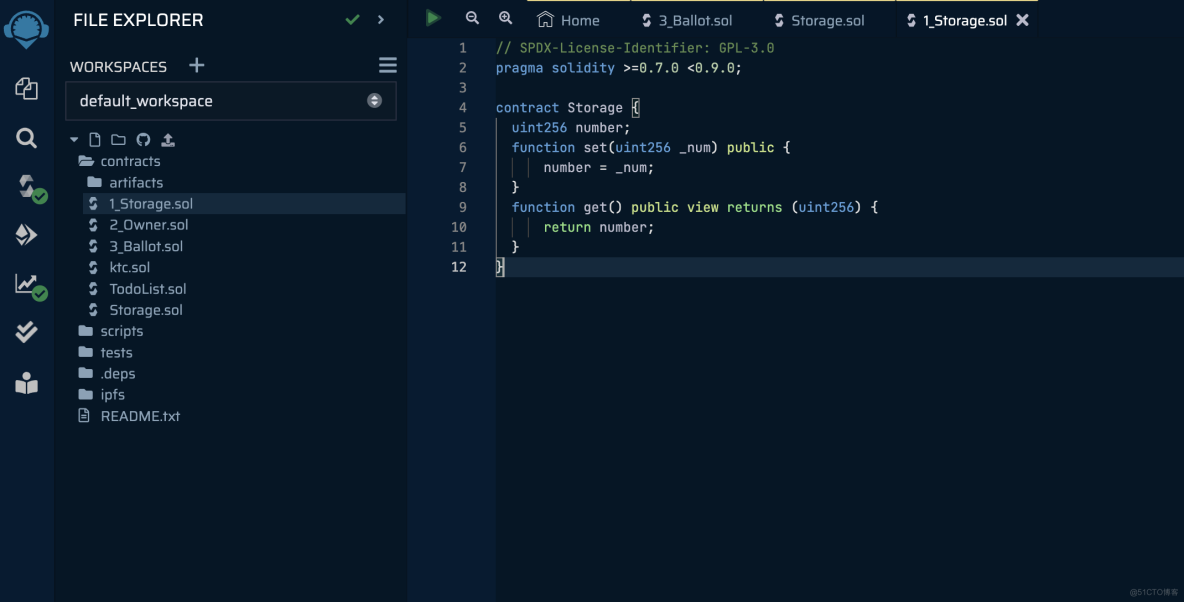
Task: Collapse File Explorer panel with chevron arrow
Action: coord(381,20)
